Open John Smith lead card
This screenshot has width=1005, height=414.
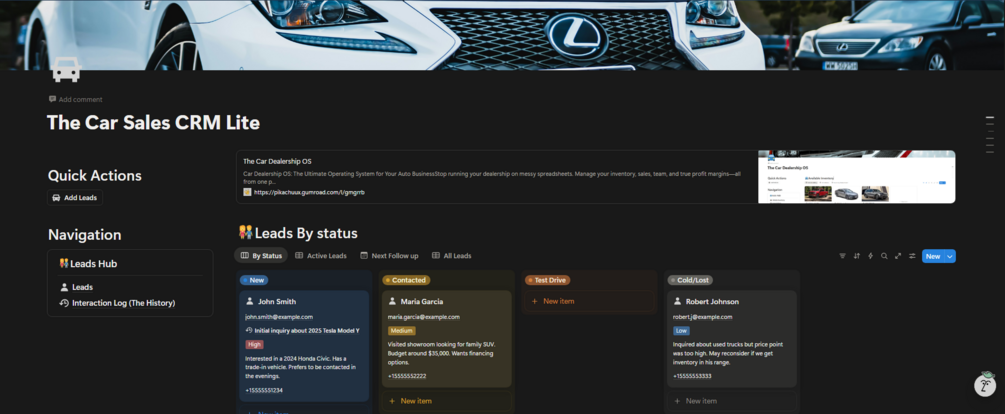click(x=304, y=346)
